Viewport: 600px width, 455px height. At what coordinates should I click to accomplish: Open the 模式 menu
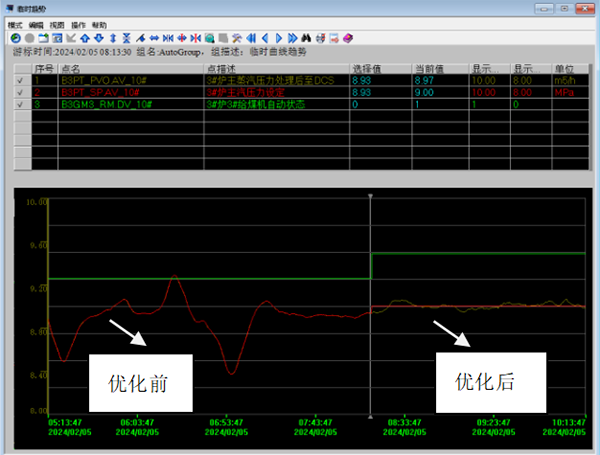15,23
